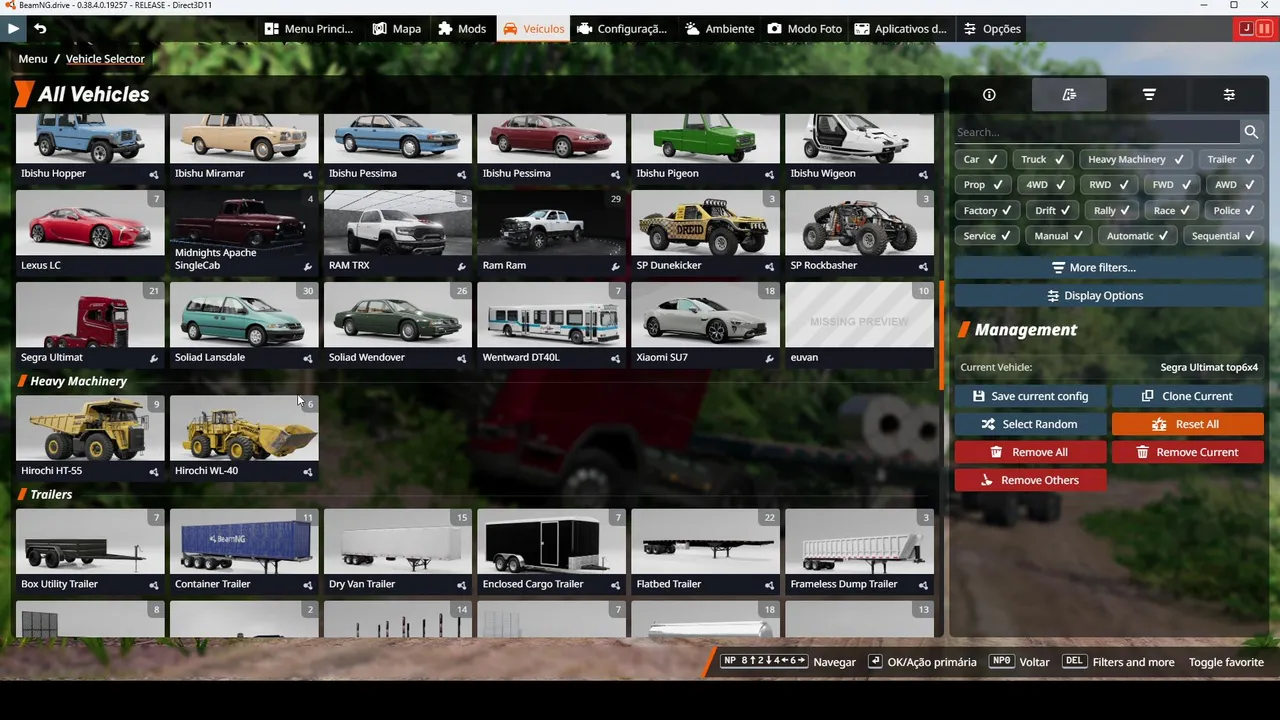Click the search magnifier icon

(x=1251, y=132)
